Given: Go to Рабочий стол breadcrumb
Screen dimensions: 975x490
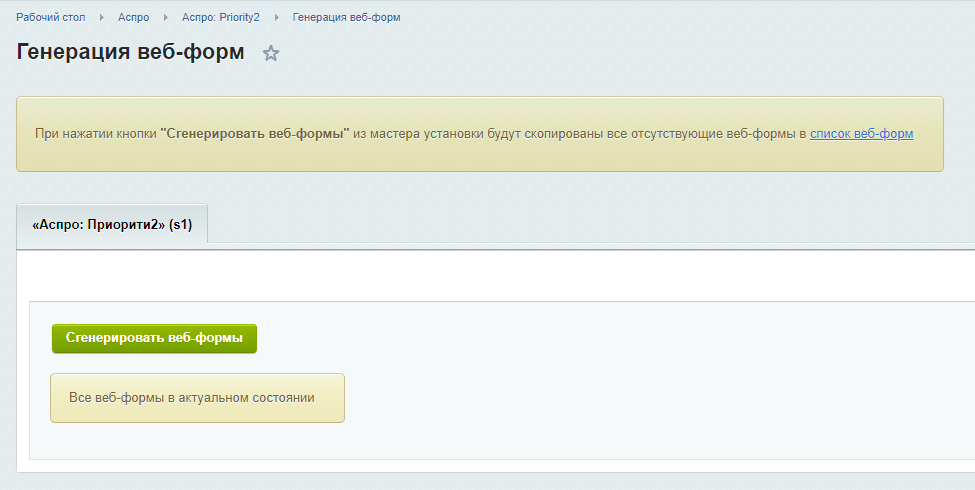Looking at the screenshot, I should pyautogui.click(x=50, y=17).
